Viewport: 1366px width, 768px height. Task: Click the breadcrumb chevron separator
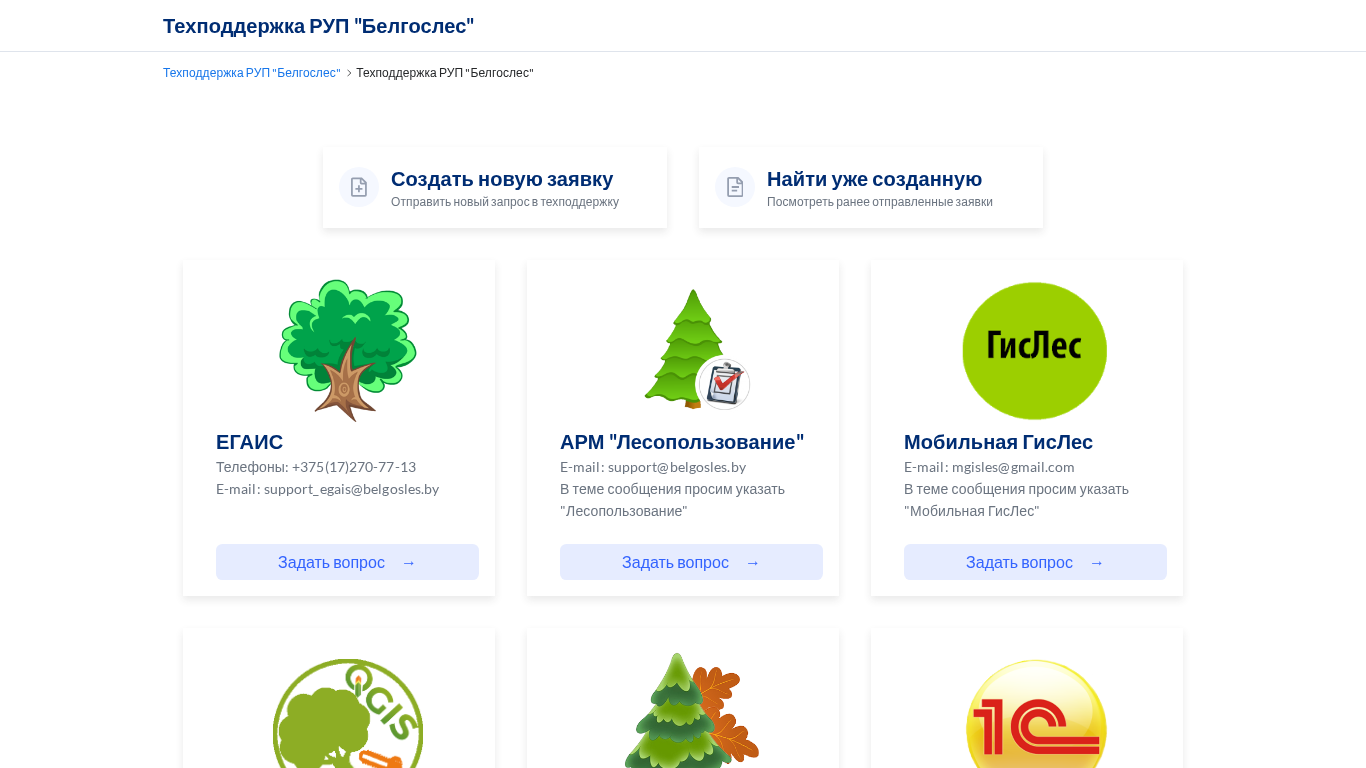click(349, 73)
